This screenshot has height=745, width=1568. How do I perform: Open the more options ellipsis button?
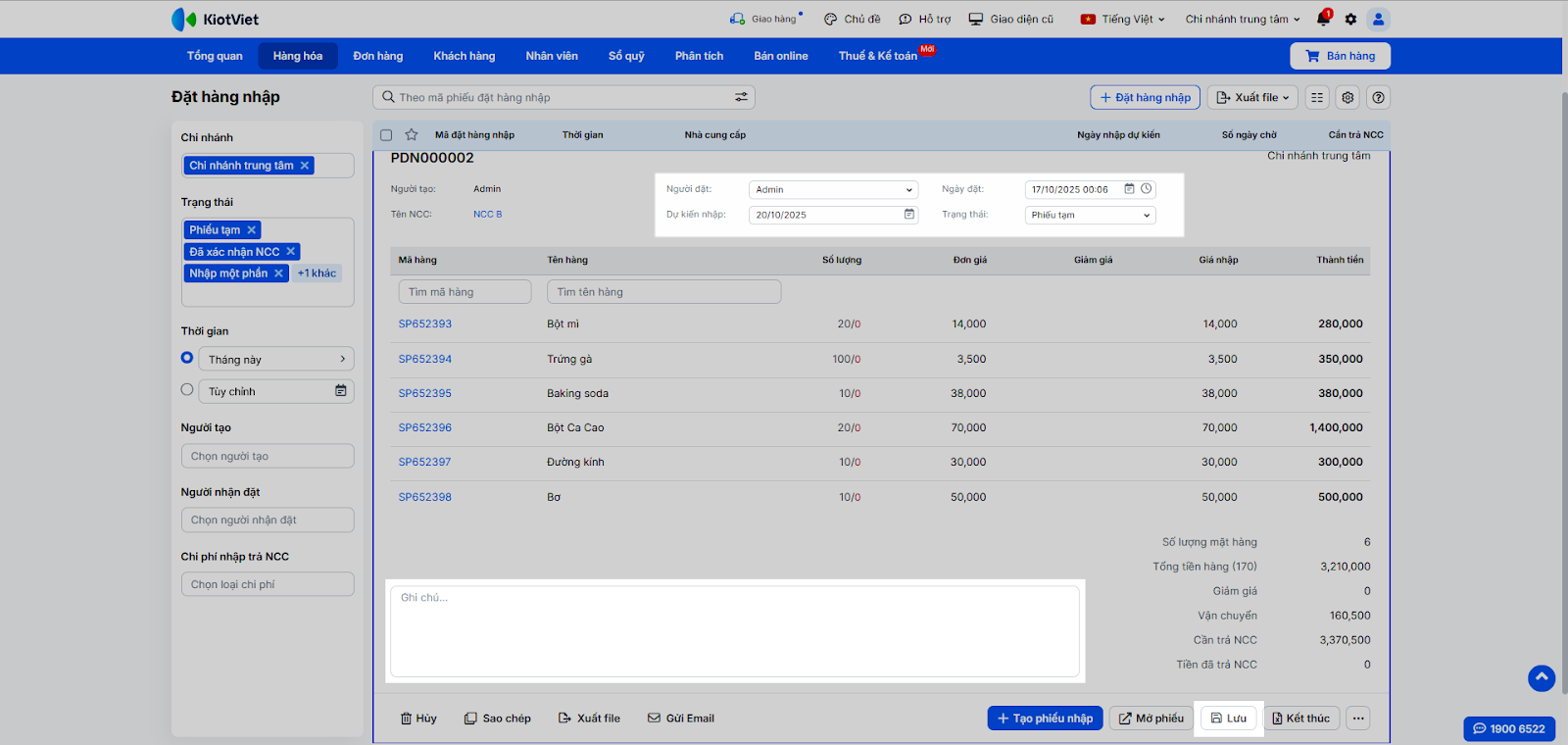[1358, 719]
